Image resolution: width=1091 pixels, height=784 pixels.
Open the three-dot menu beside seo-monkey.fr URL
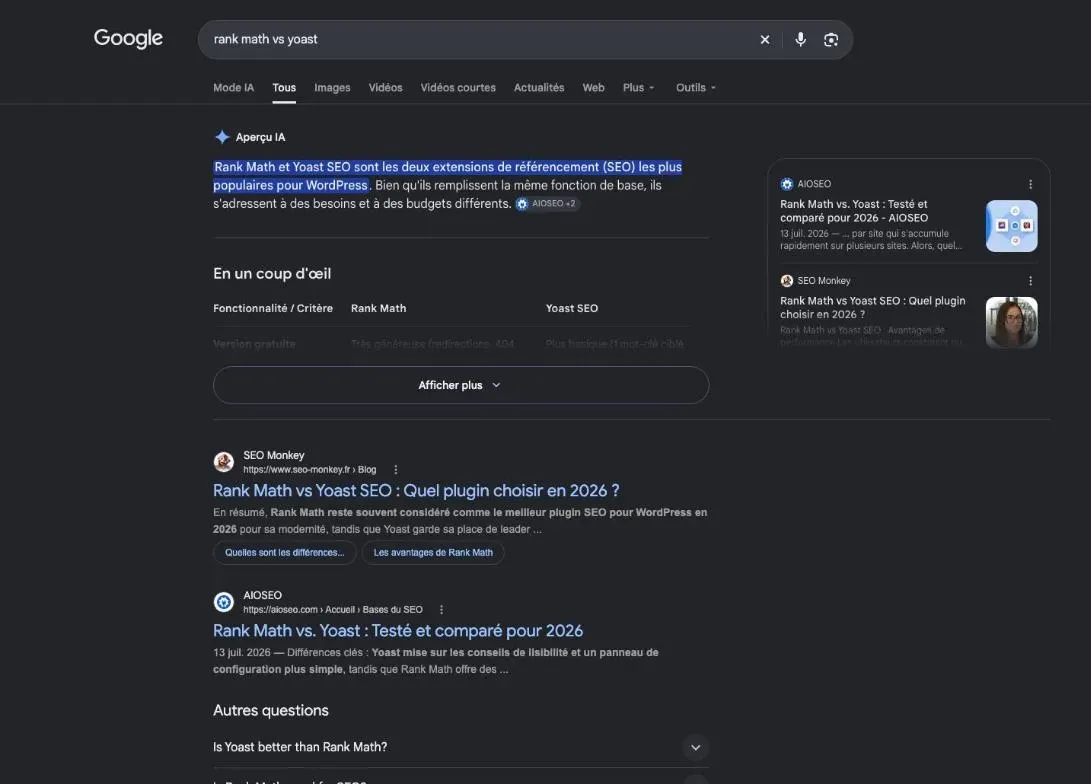pyautogui.click(x=396, y=470)
